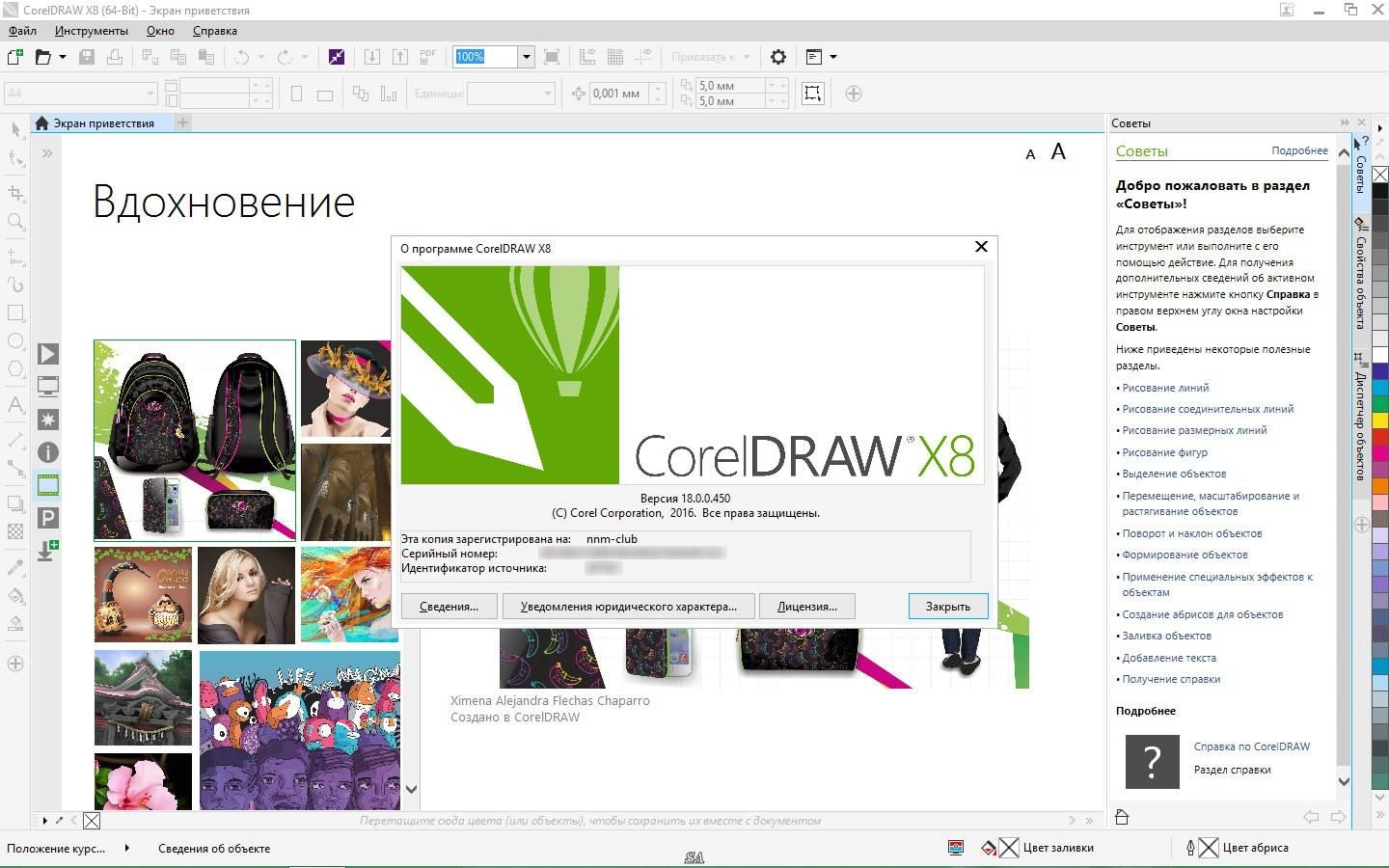
Task: Open the Диспетчер объектов docker tab
Action: (x=1360, y=419)
